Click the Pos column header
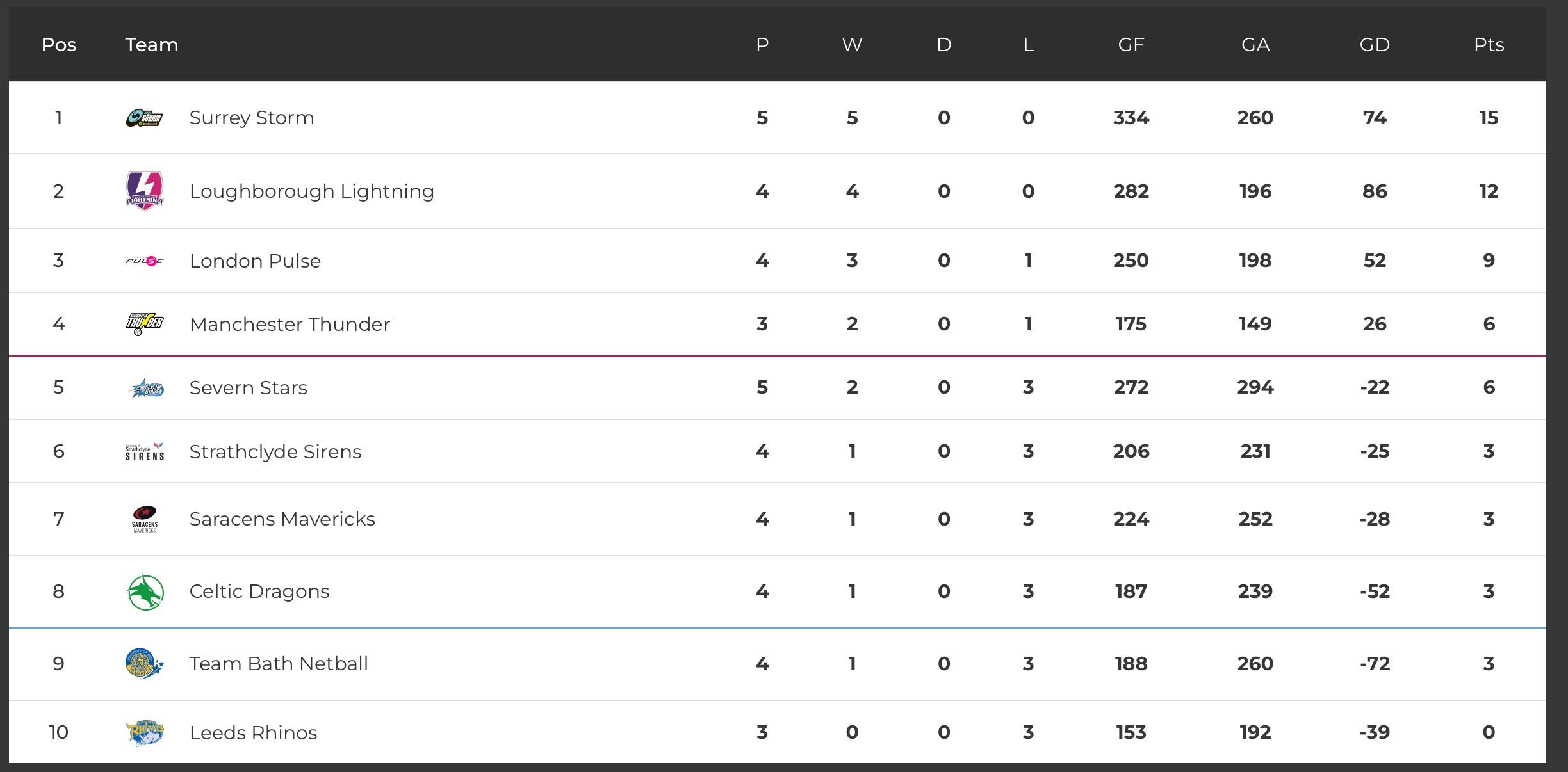Image resolution: width=1568 pixels, height=772 pixels. [x=59, y=45]
